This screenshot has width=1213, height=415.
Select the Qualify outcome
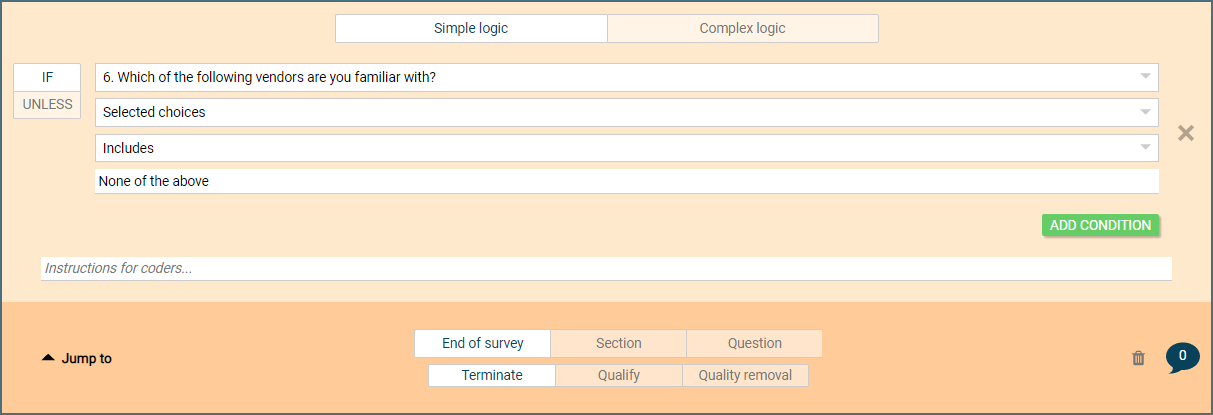click(x=618, y=375)
